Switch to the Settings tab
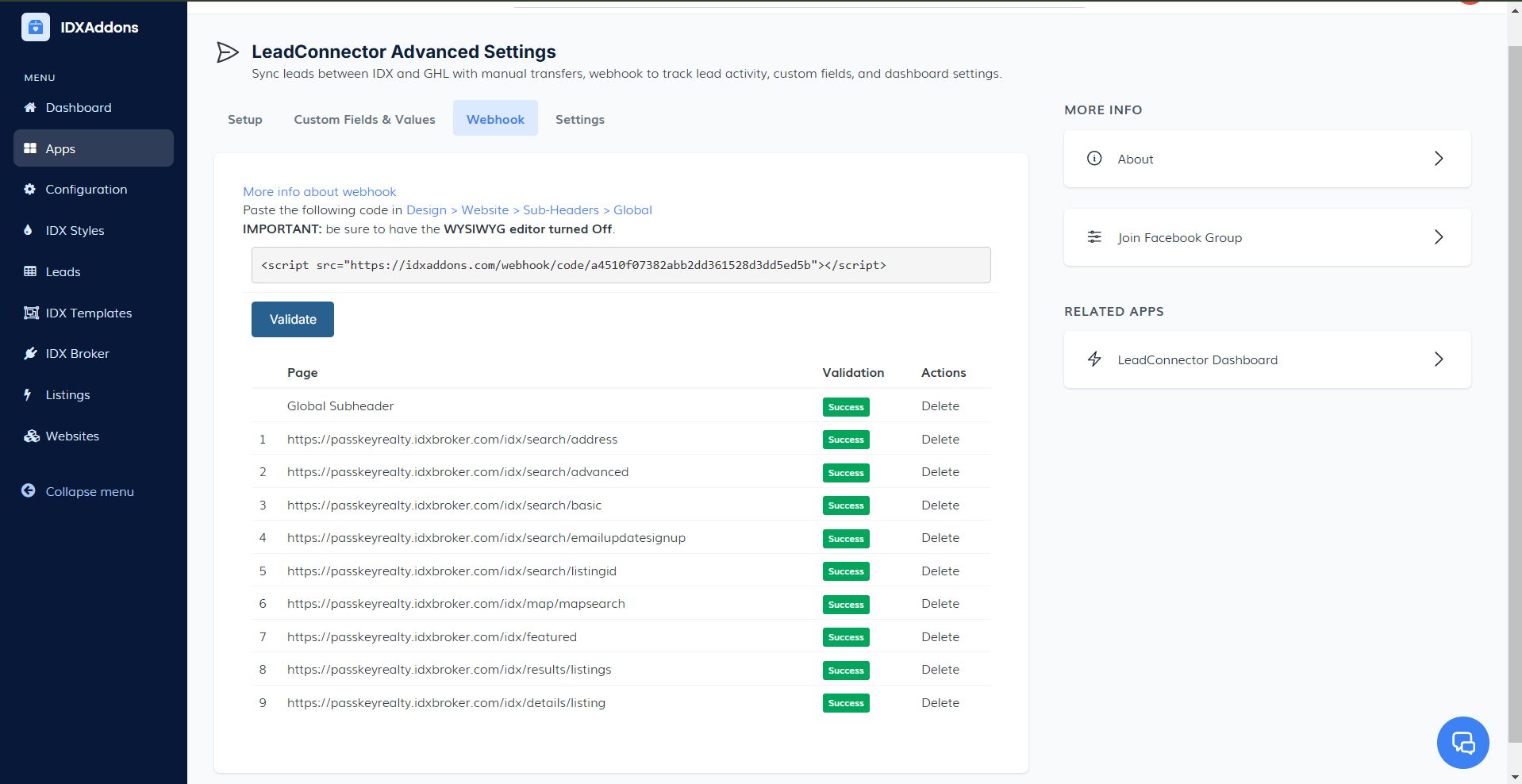Screen dimensions: 1522x784 tap(579, 119)
